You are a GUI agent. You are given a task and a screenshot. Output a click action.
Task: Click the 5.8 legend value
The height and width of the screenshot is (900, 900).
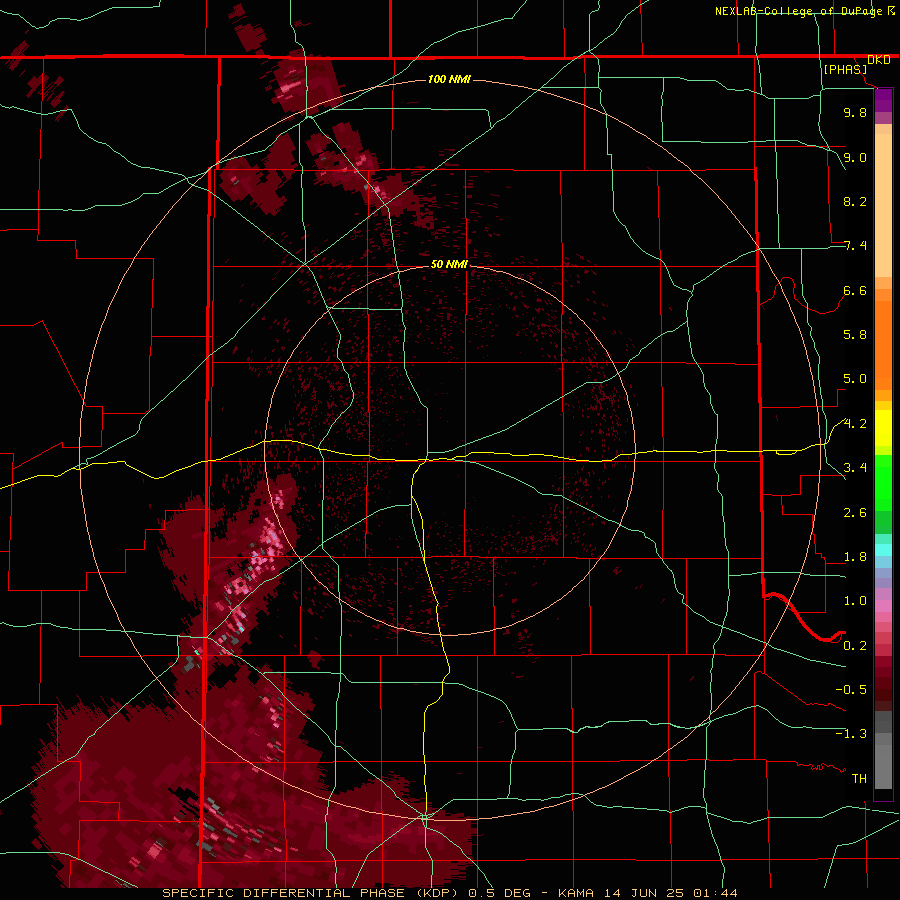coord(855,335)
